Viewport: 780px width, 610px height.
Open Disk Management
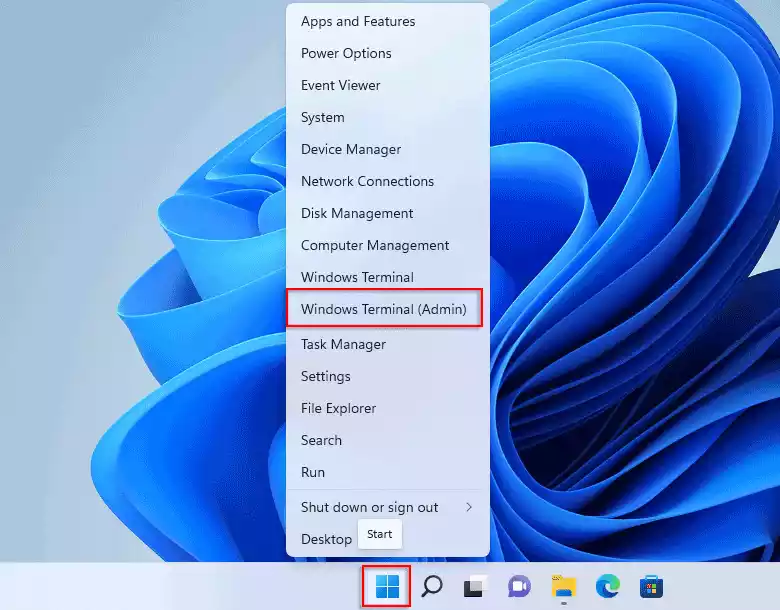click(357, 213)
